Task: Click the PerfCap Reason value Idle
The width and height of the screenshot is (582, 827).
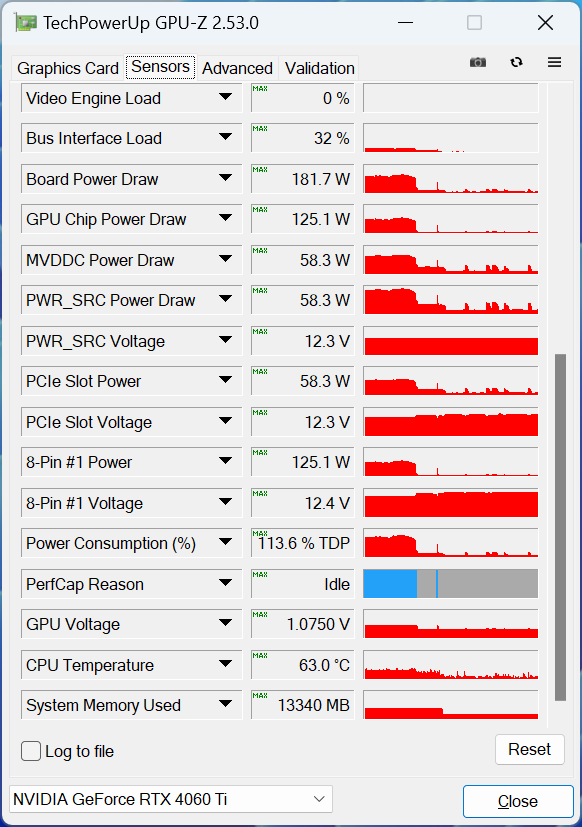Action: tap(302, 584)
